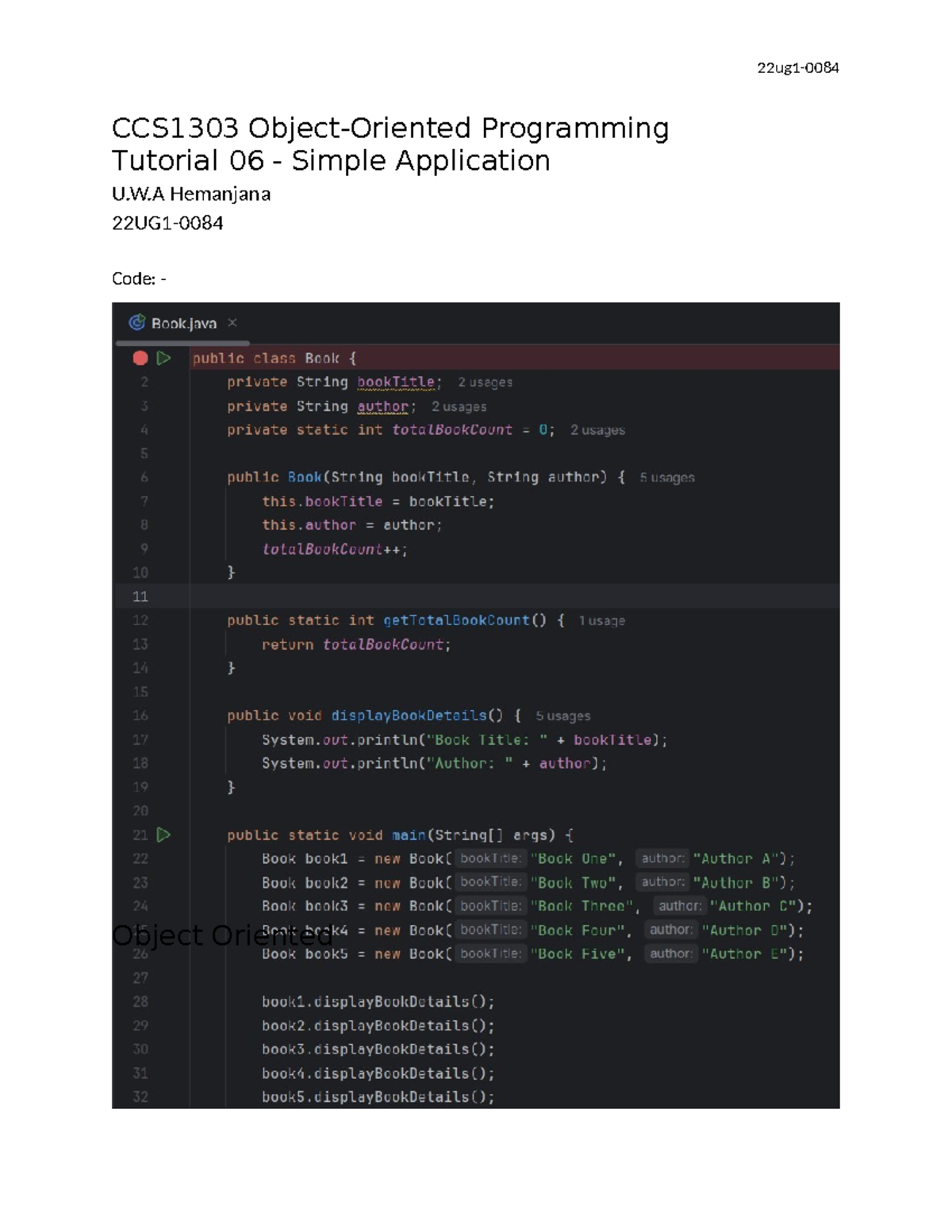Open the 2 usages hint above bookTitle field

click(x=485, y=382)
